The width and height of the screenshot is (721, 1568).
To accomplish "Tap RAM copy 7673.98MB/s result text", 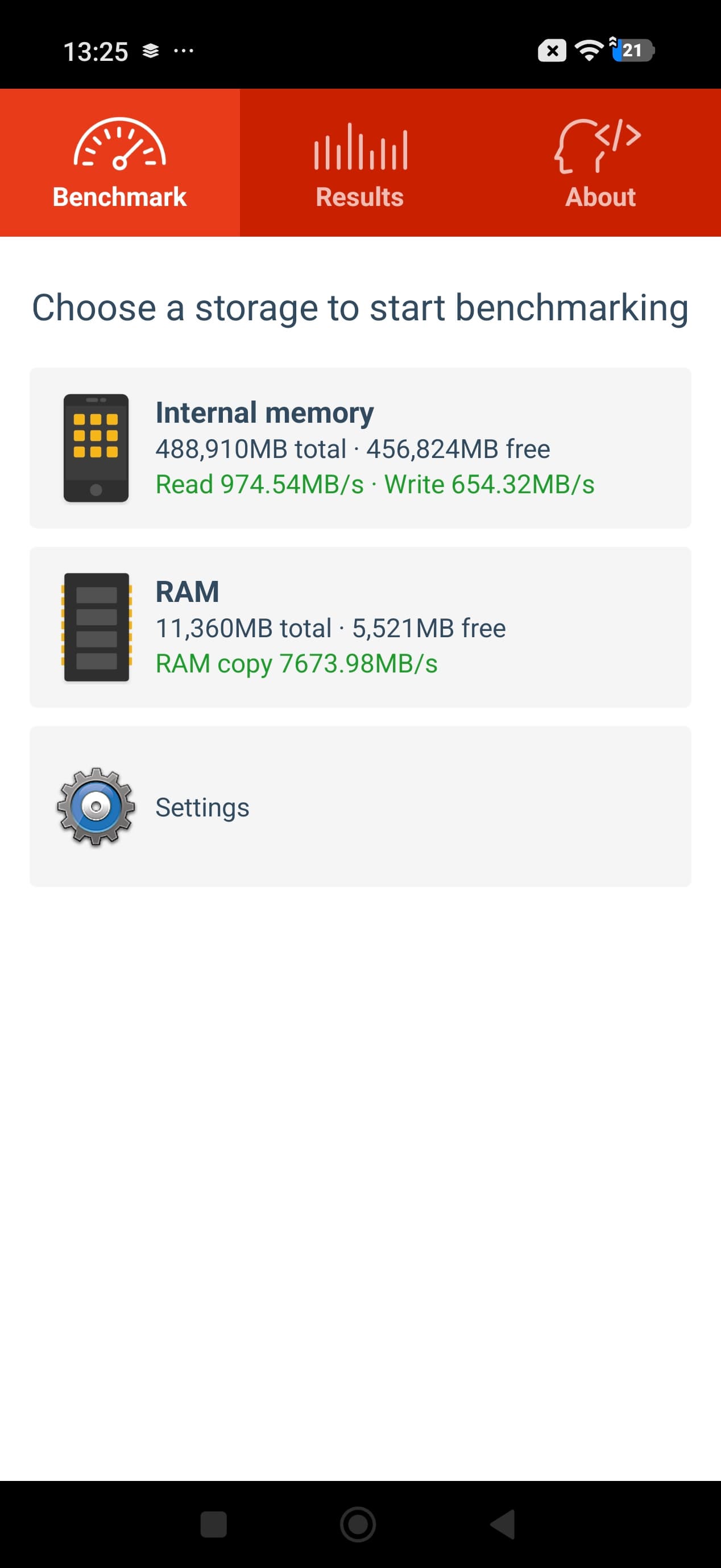I will (296, 663).
